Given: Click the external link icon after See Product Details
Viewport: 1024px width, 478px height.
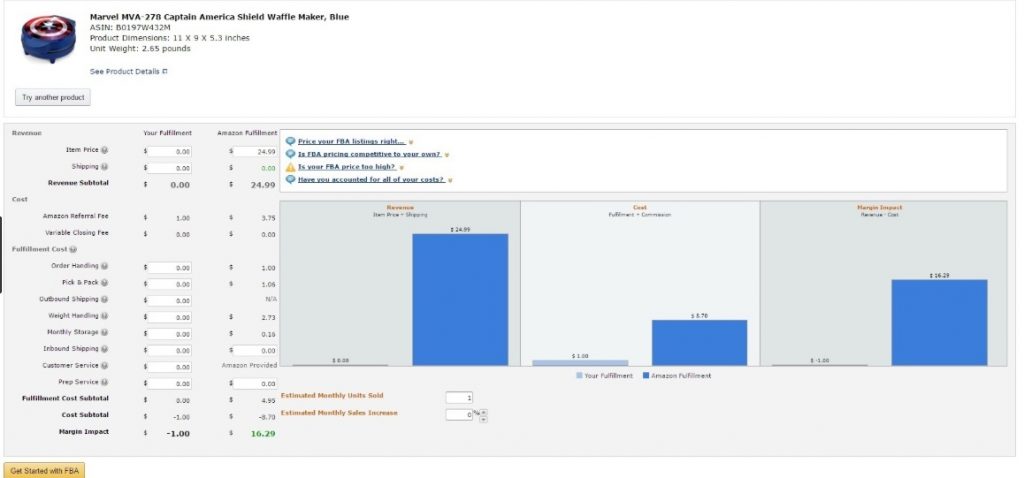Looking at the screenshot, I should pyautogui.click(x=165, y=72).
